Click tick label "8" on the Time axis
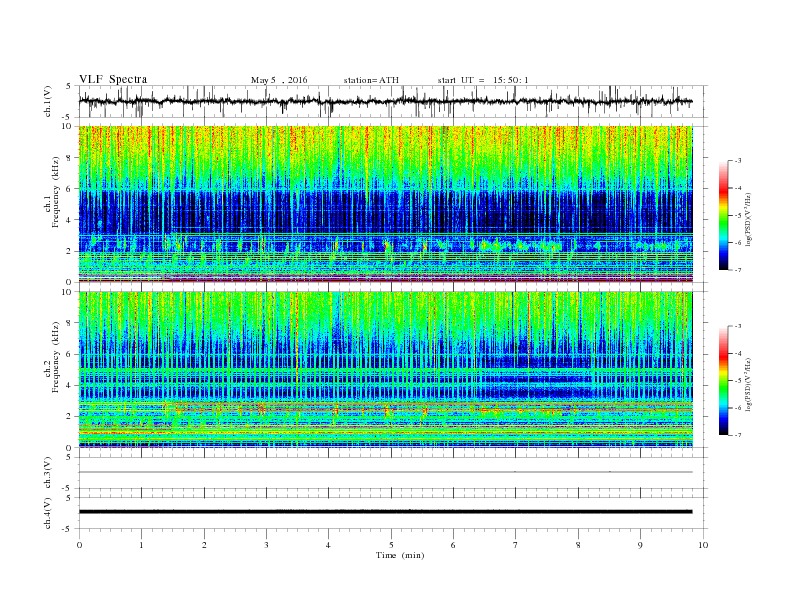The width and height of the screenshot is (792, 612). (578, 545)
